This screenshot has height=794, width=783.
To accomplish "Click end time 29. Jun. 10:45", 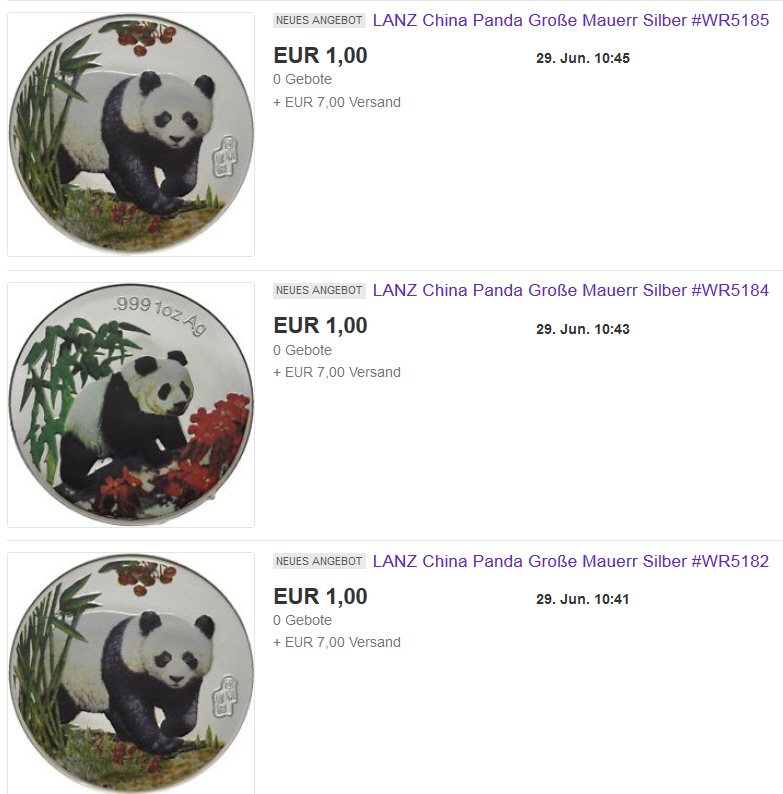I will 583,59.
